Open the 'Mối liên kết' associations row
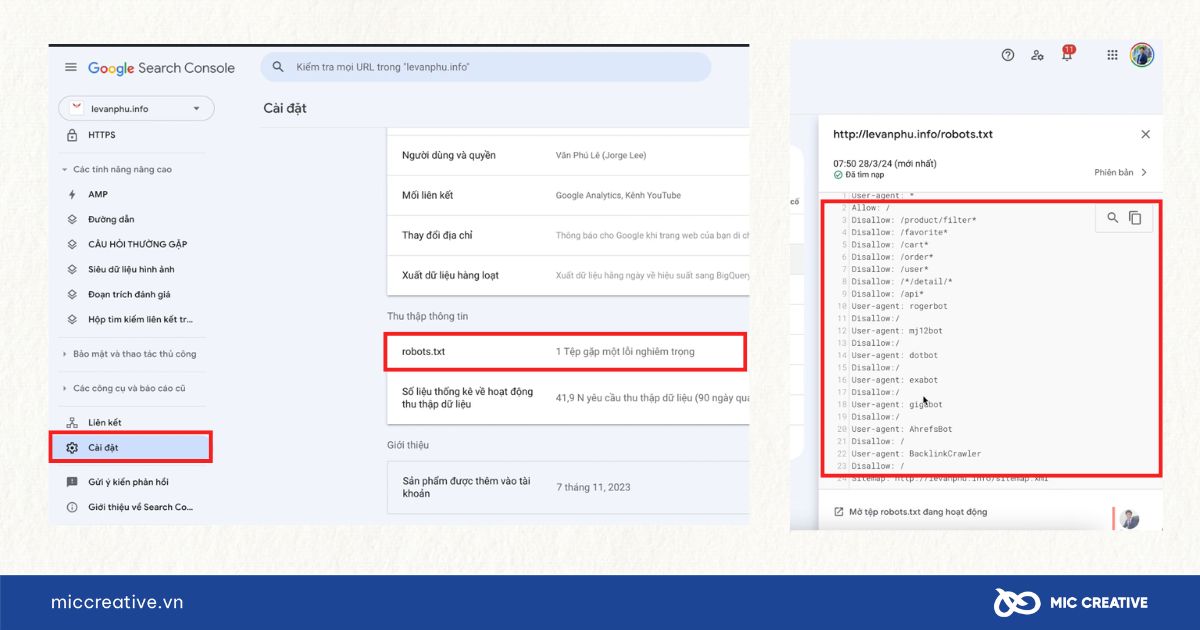The image size is (1200, 630). pos(568,195)
